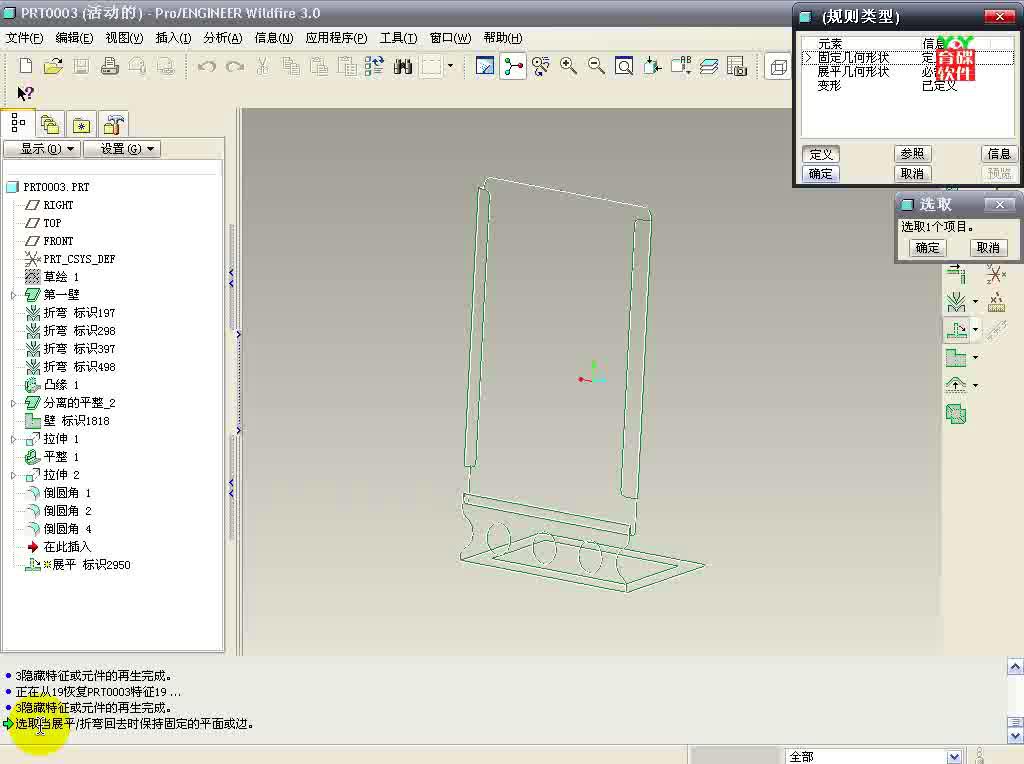The height and width of the screenshot is (764, 1024).
Task: Click the Reorient view icon
Action: pyautogui.click(x=652, y=66)
